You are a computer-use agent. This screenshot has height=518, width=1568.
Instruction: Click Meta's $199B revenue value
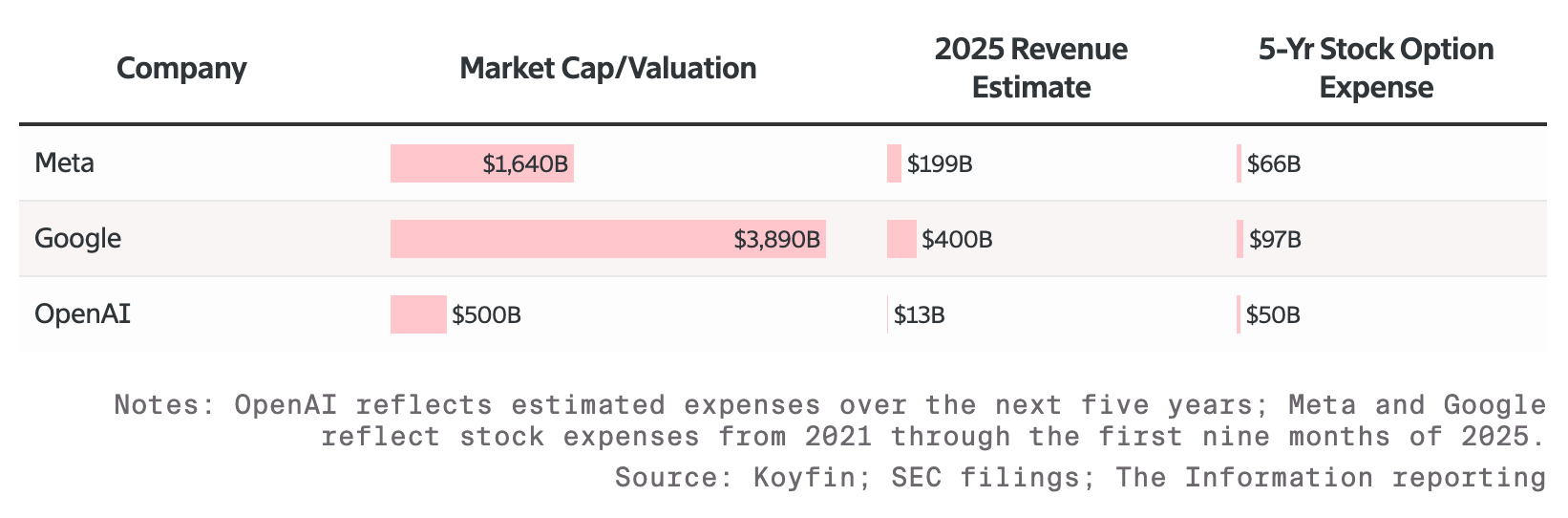(x=940, y=164)
